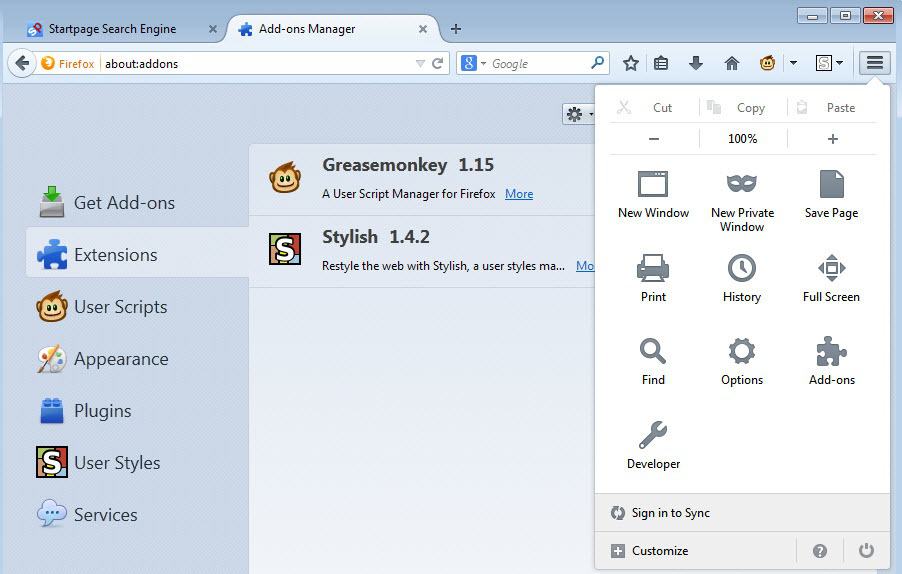The width and height of the screenshot is (902, 574).
Task: Open the help question mark icon
Action: tap(820, 551)
